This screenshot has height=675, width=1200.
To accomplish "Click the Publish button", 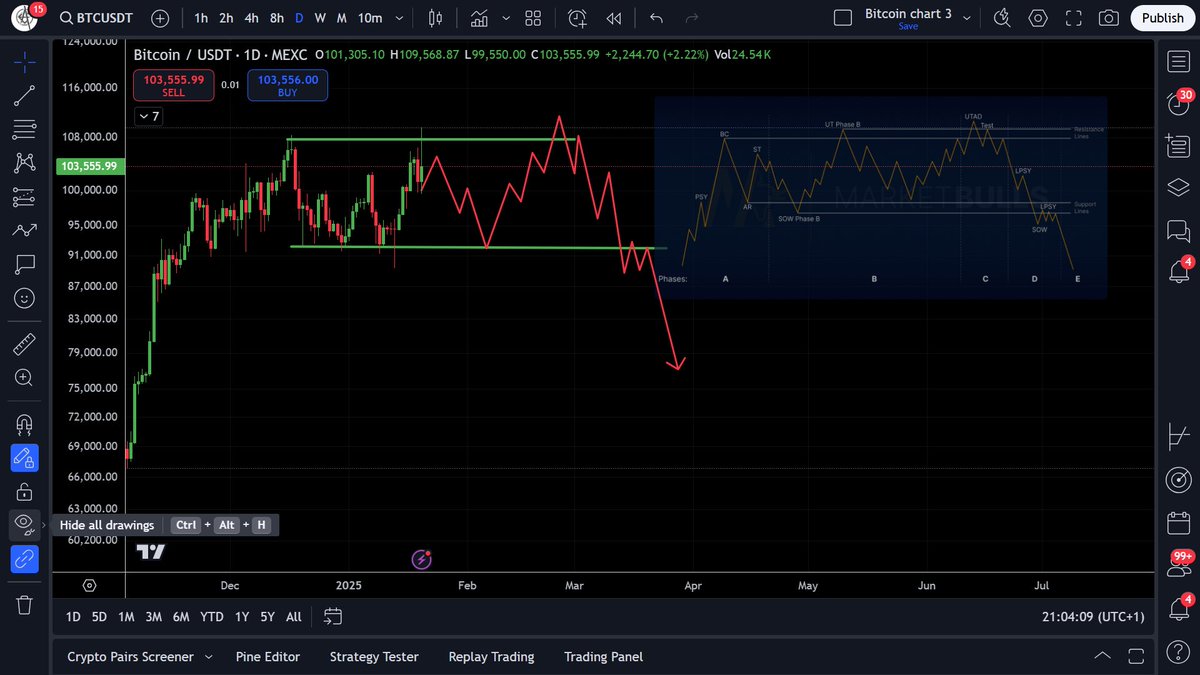I will click(x=1162, y=18).
